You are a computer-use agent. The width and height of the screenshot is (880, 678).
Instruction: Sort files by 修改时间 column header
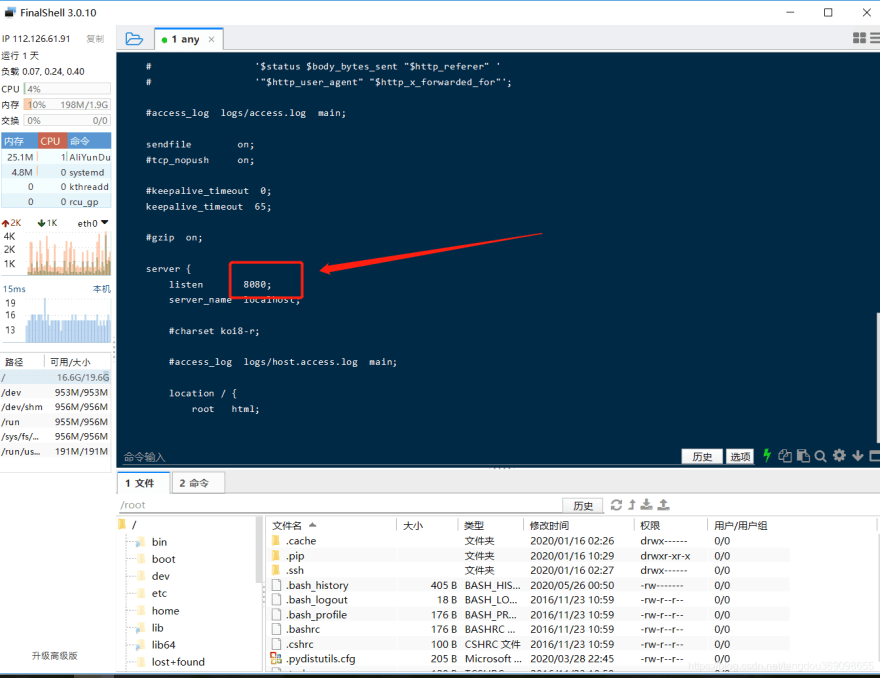pyautogui.click(x=579, y=525)
